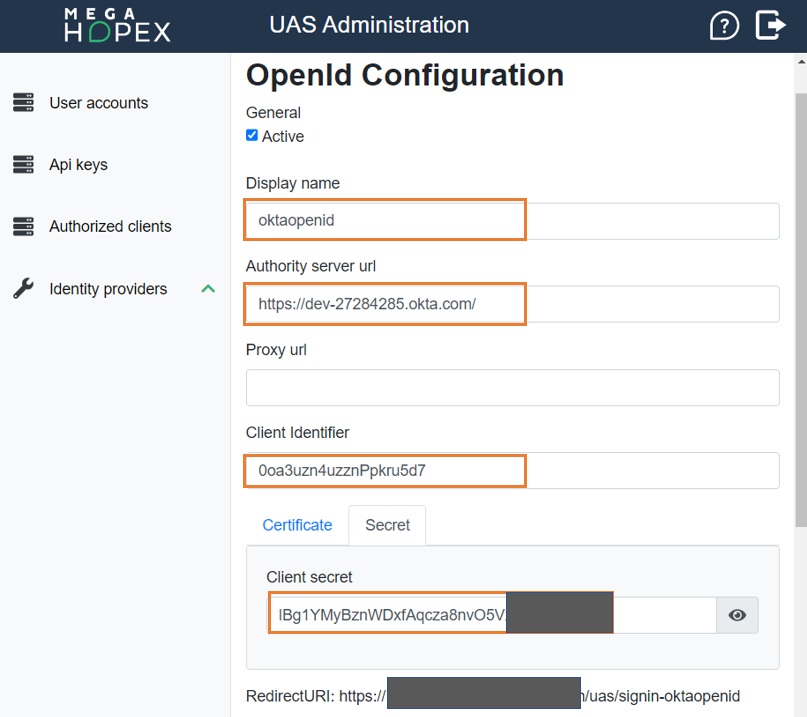Viewport: 807px width, 717px height.
Task: Select the Identity providers menu item
Action: pyautogui.click(x=108, y=288)
